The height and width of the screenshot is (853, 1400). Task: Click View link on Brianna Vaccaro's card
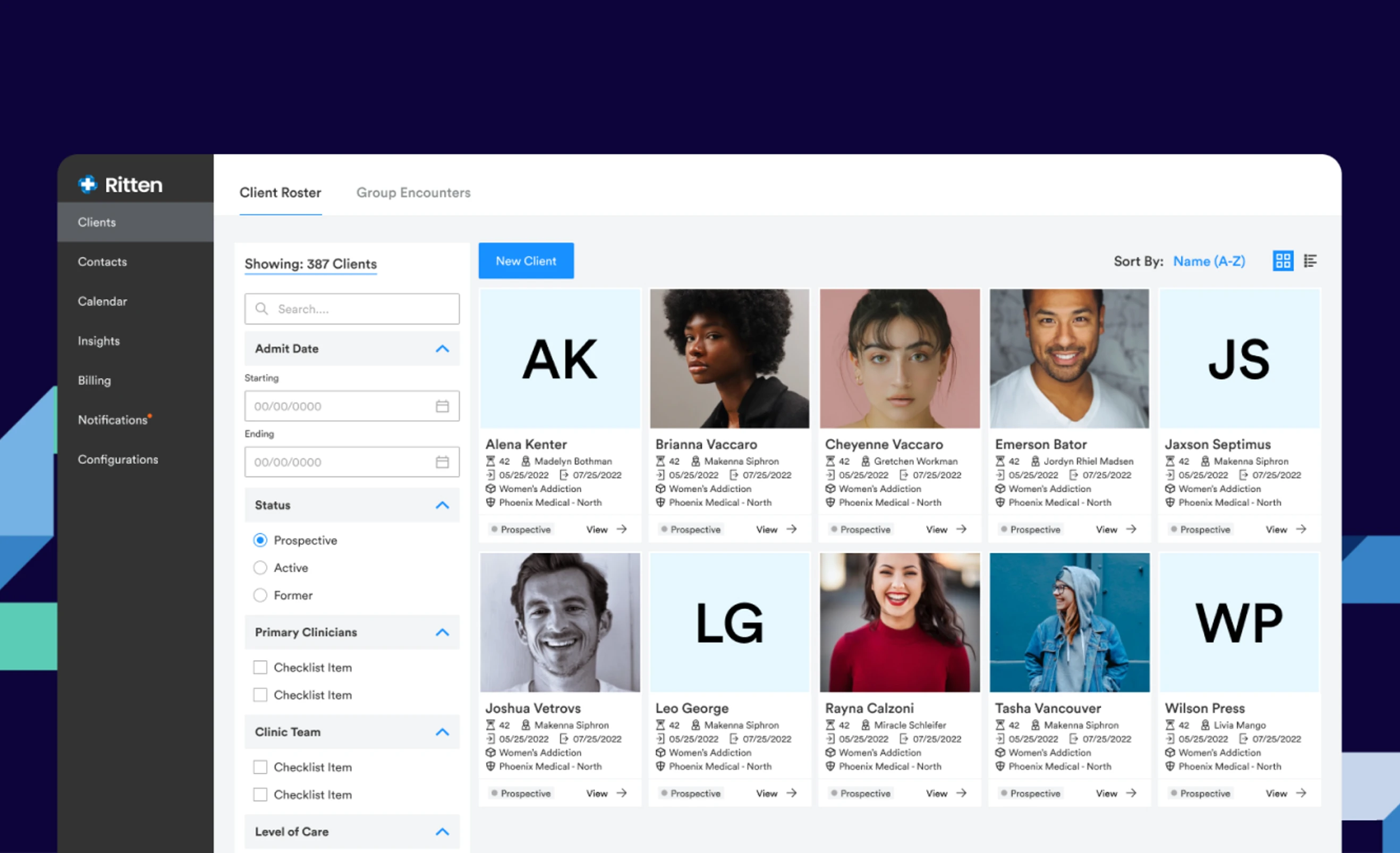click(x=766, y=530)
